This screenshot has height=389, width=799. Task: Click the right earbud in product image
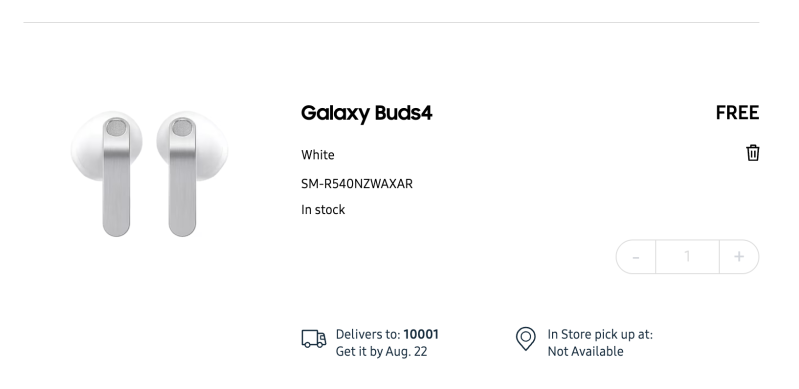click(192, 174)
